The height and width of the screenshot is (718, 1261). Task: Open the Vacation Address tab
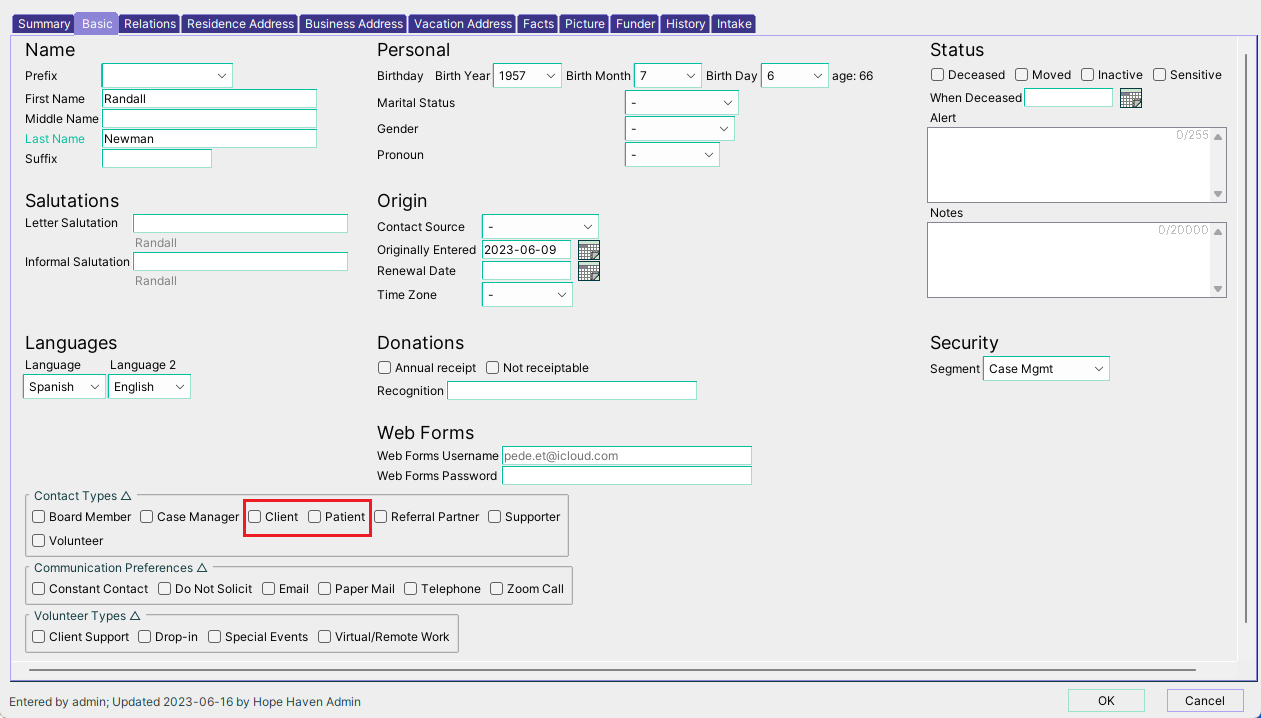(x=463, y=24)
